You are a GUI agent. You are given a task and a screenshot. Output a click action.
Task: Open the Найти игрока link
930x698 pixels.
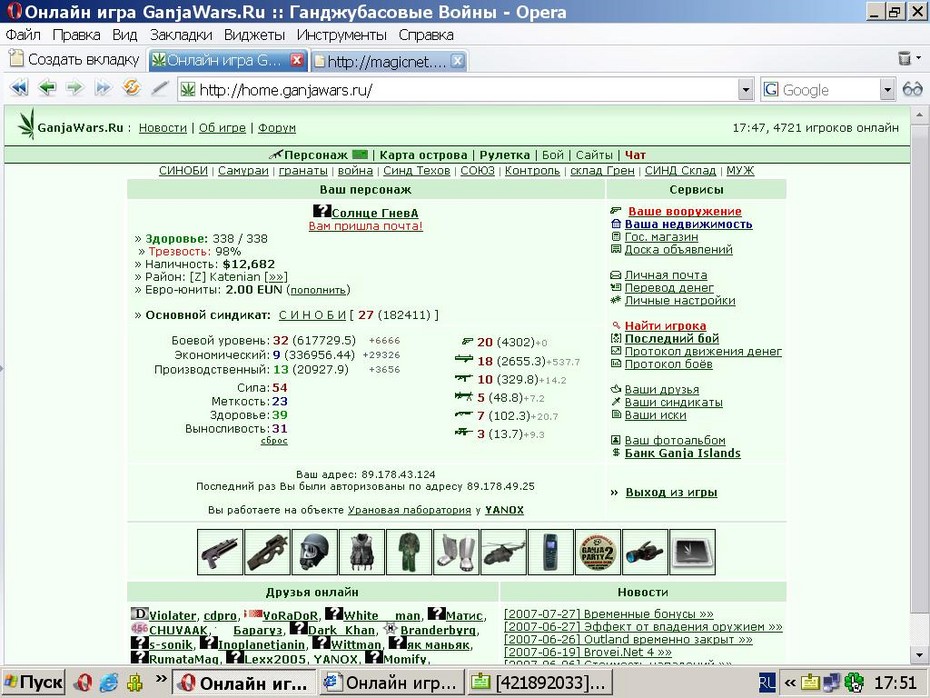point(665,326)
